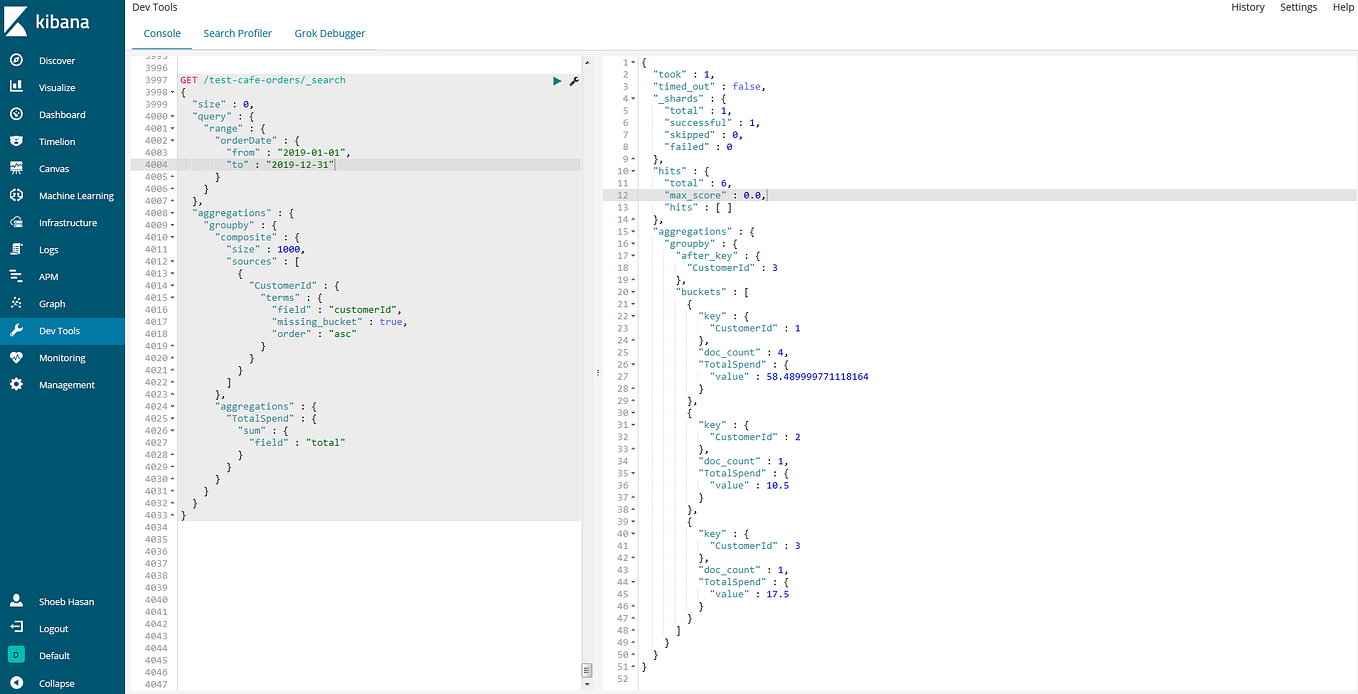The height and width of the screenshot is (694, 1358).
Task: Open the request wrench menu
Action: tap(573, 81)
